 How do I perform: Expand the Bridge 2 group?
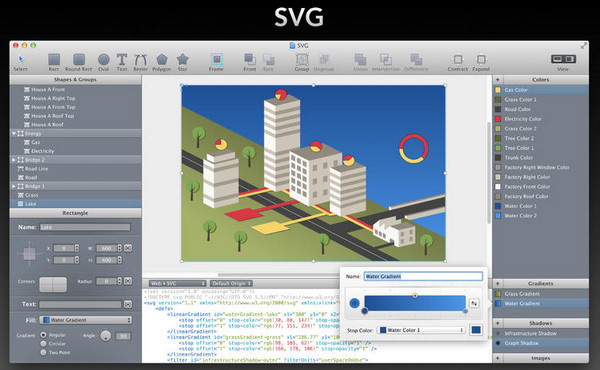pyautogui.click(x=14, y=160)
